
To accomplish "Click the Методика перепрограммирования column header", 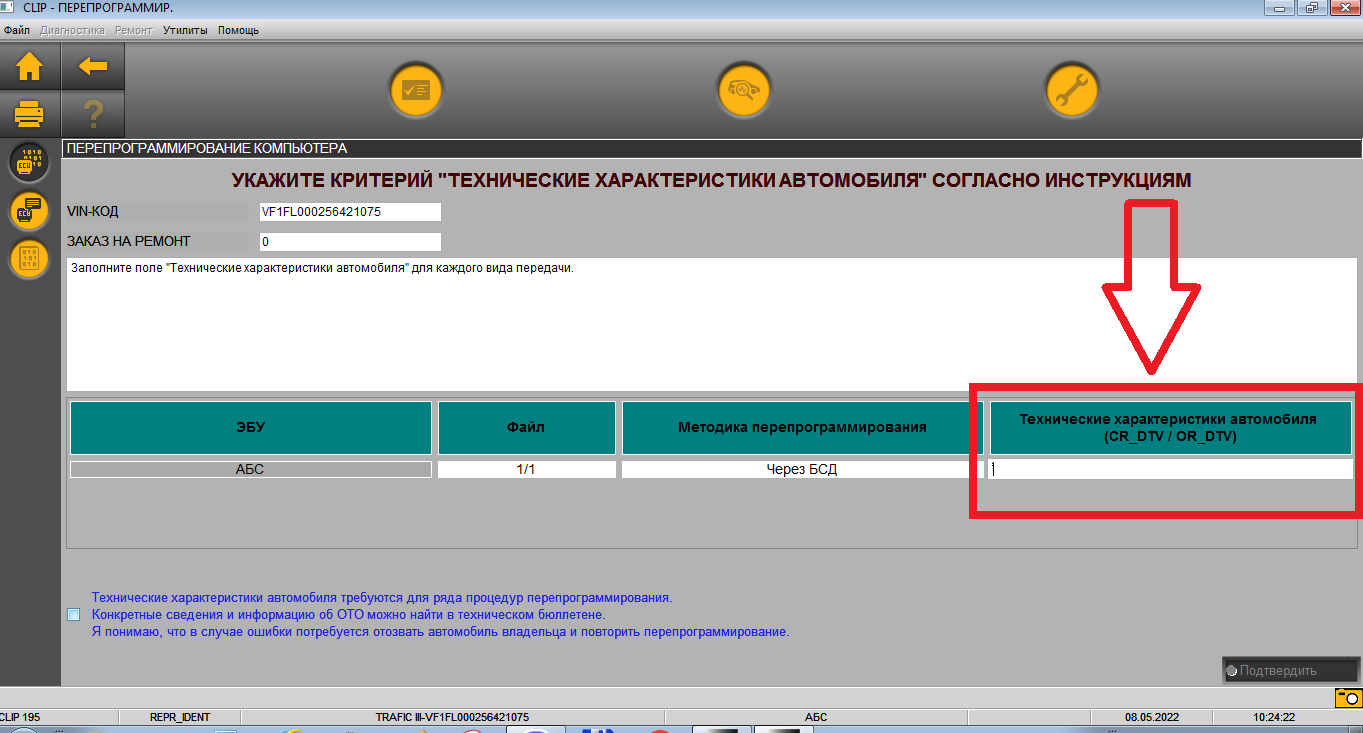I will point(801,428).
